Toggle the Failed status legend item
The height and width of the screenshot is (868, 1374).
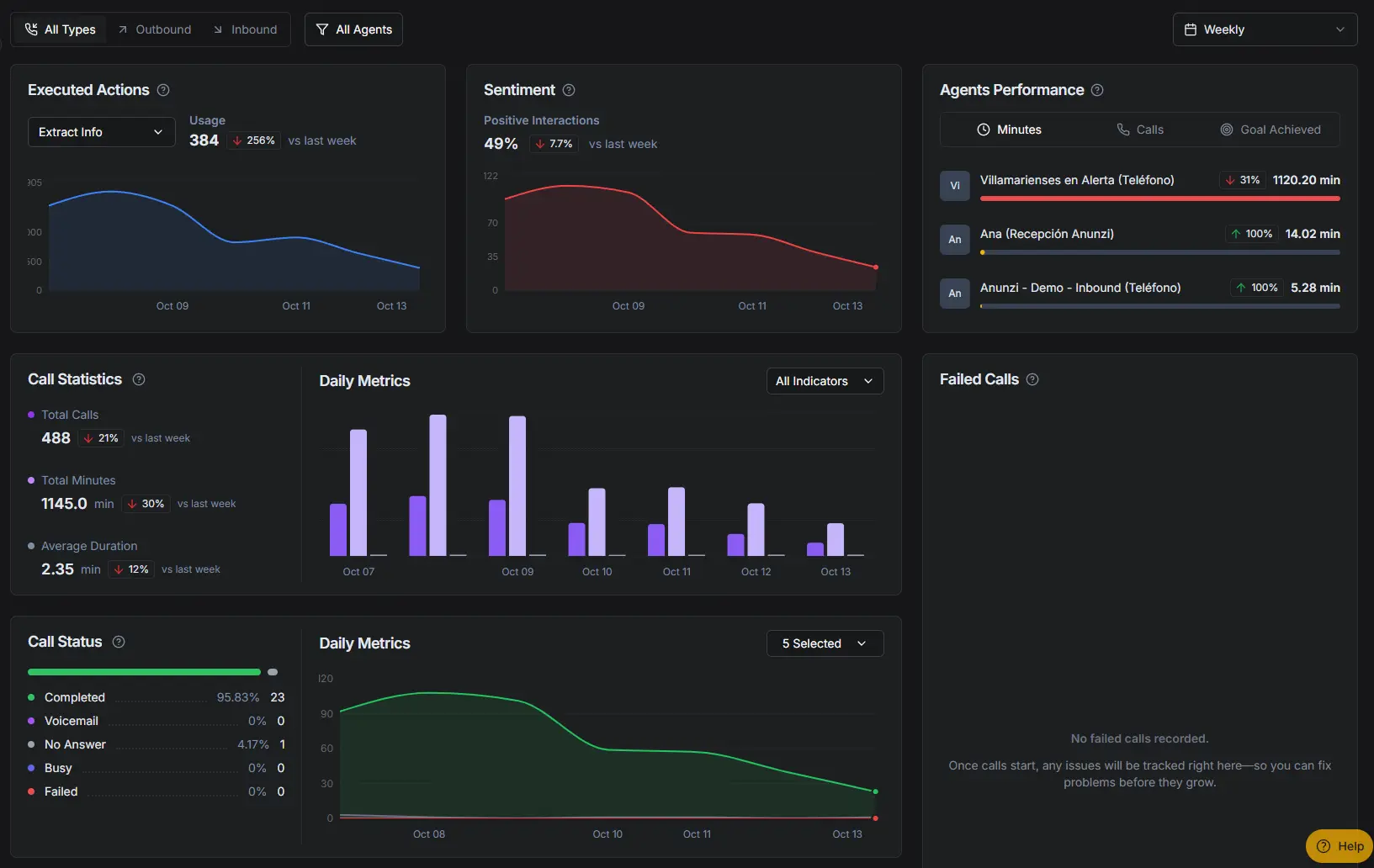61,791
